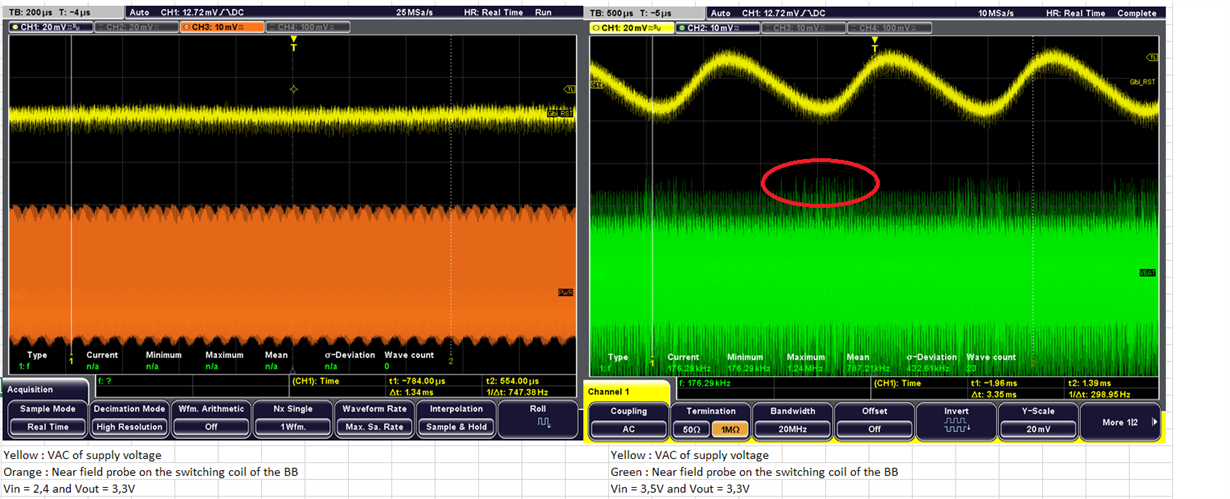Click 'Vin = 2,4 and Vout = 3,3V' caption
Image resolution: width=1230 pixels, height=499 pixels.
(69, 488)
